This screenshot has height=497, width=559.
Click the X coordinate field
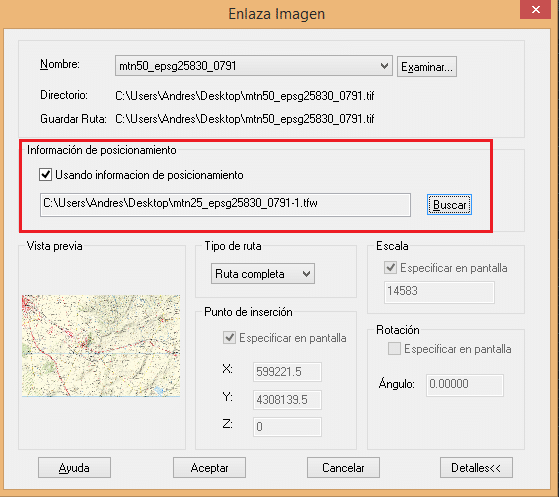point(287,372)
